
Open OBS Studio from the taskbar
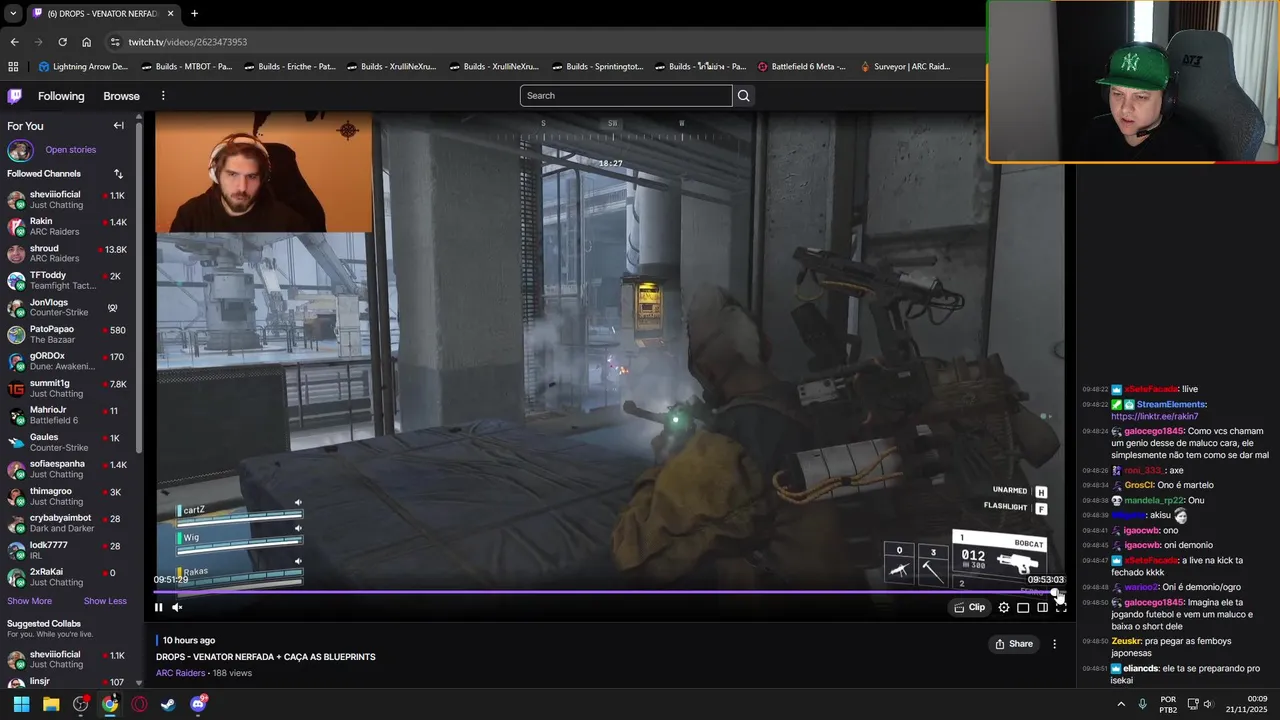point(80,704)
